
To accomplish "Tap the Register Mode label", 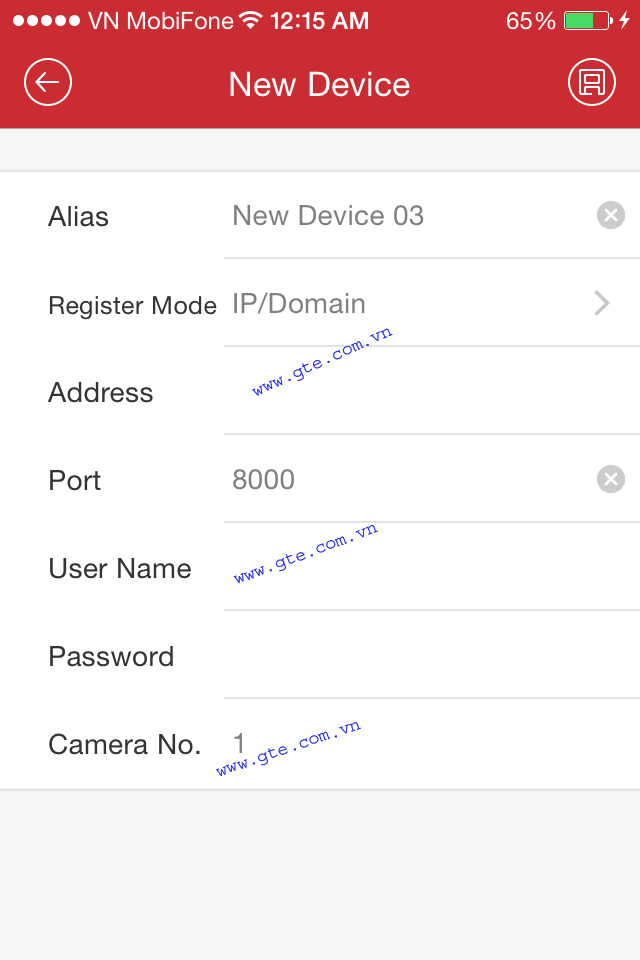I will pyautogui.click(x=132, y=305).
